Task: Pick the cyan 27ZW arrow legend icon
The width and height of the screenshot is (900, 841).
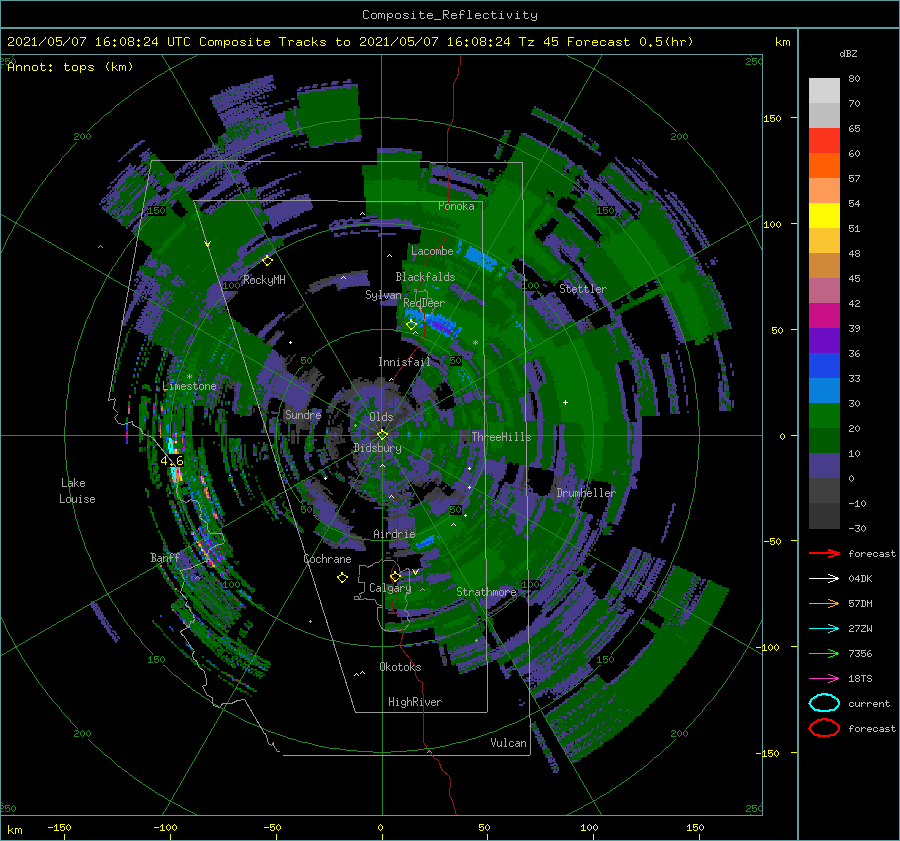Action: click(x=824, y=629)
